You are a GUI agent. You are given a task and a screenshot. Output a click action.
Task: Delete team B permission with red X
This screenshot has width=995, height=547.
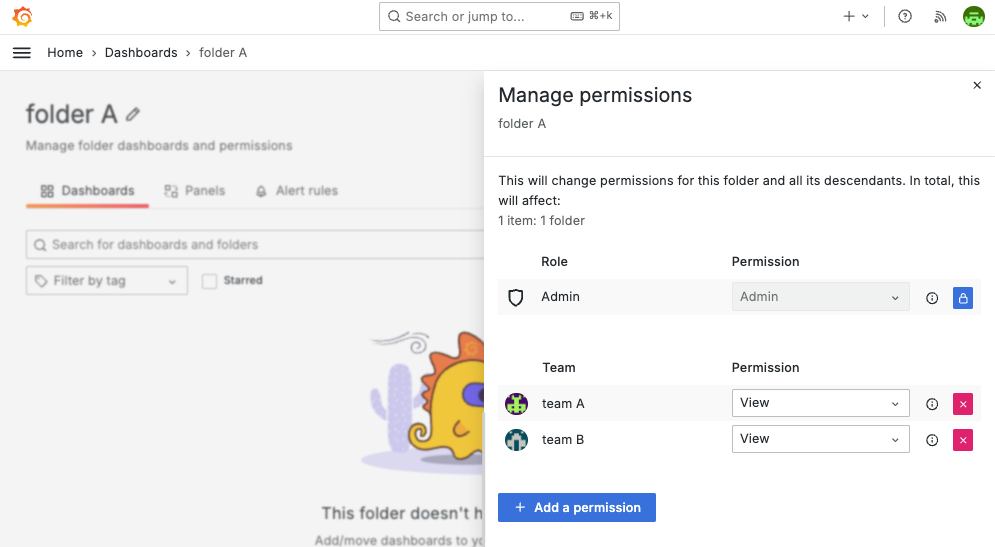[963, 440]
